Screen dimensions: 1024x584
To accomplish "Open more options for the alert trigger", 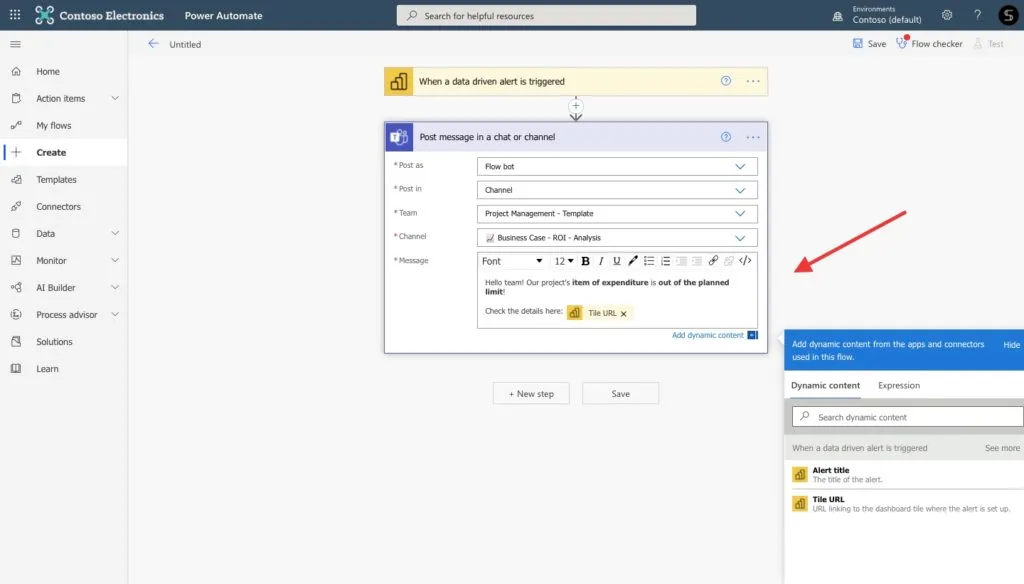I will point(753,81).
